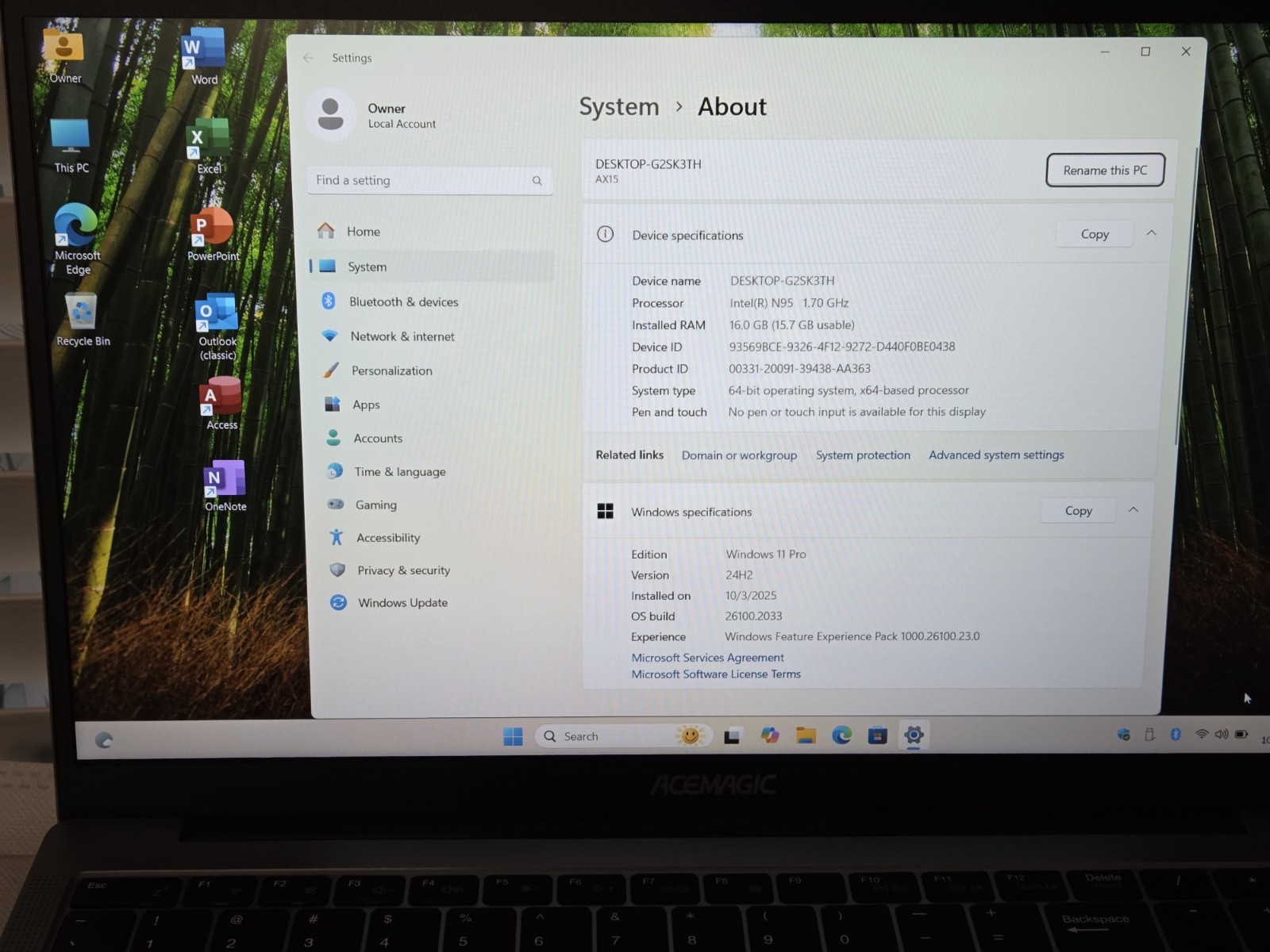Click the USB eject tray icon
The width and height of the screenshot is (1270, 952).
click(x=1149, y=735)
